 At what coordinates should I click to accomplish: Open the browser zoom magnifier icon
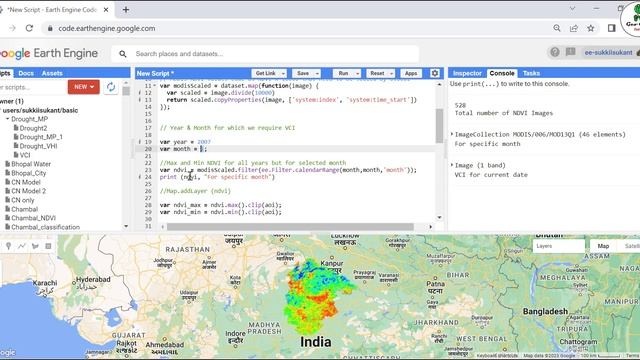[557, 28]
